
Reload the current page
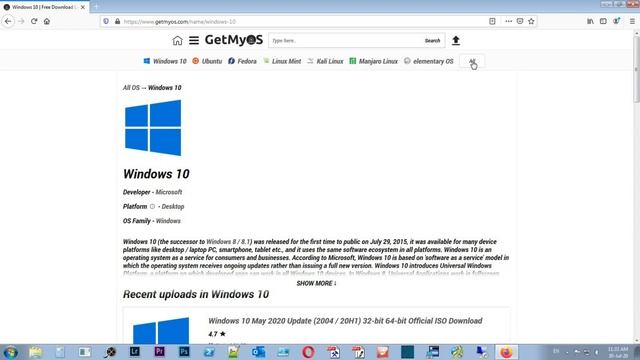[34, 21]
